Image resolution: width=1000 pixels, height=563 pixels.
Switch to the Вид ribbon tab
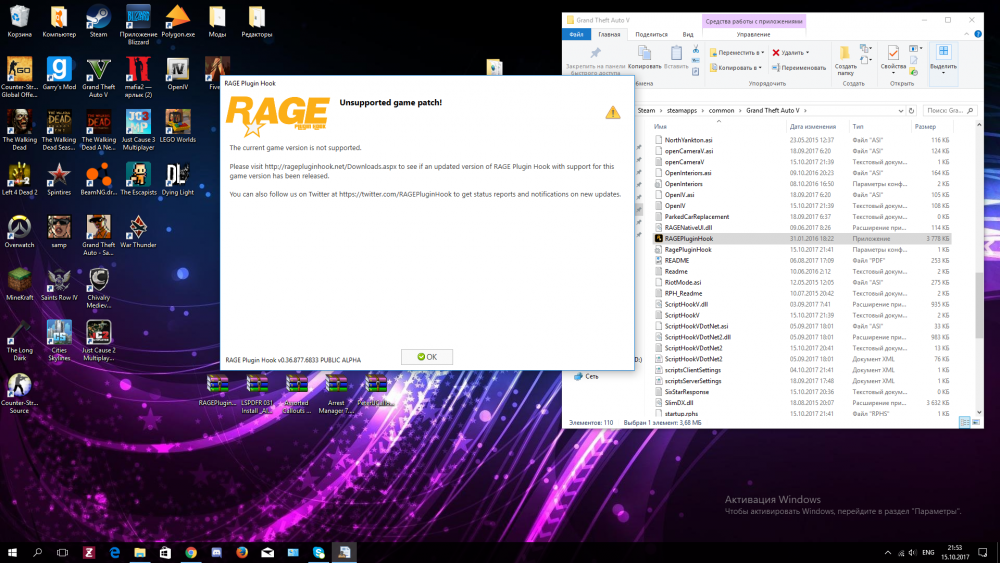tap(688, 34)
